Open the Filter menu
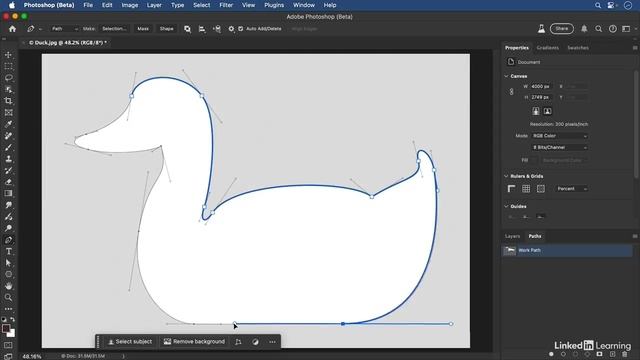The width and height of the screenshot is (640, 360). click(226, 5)
